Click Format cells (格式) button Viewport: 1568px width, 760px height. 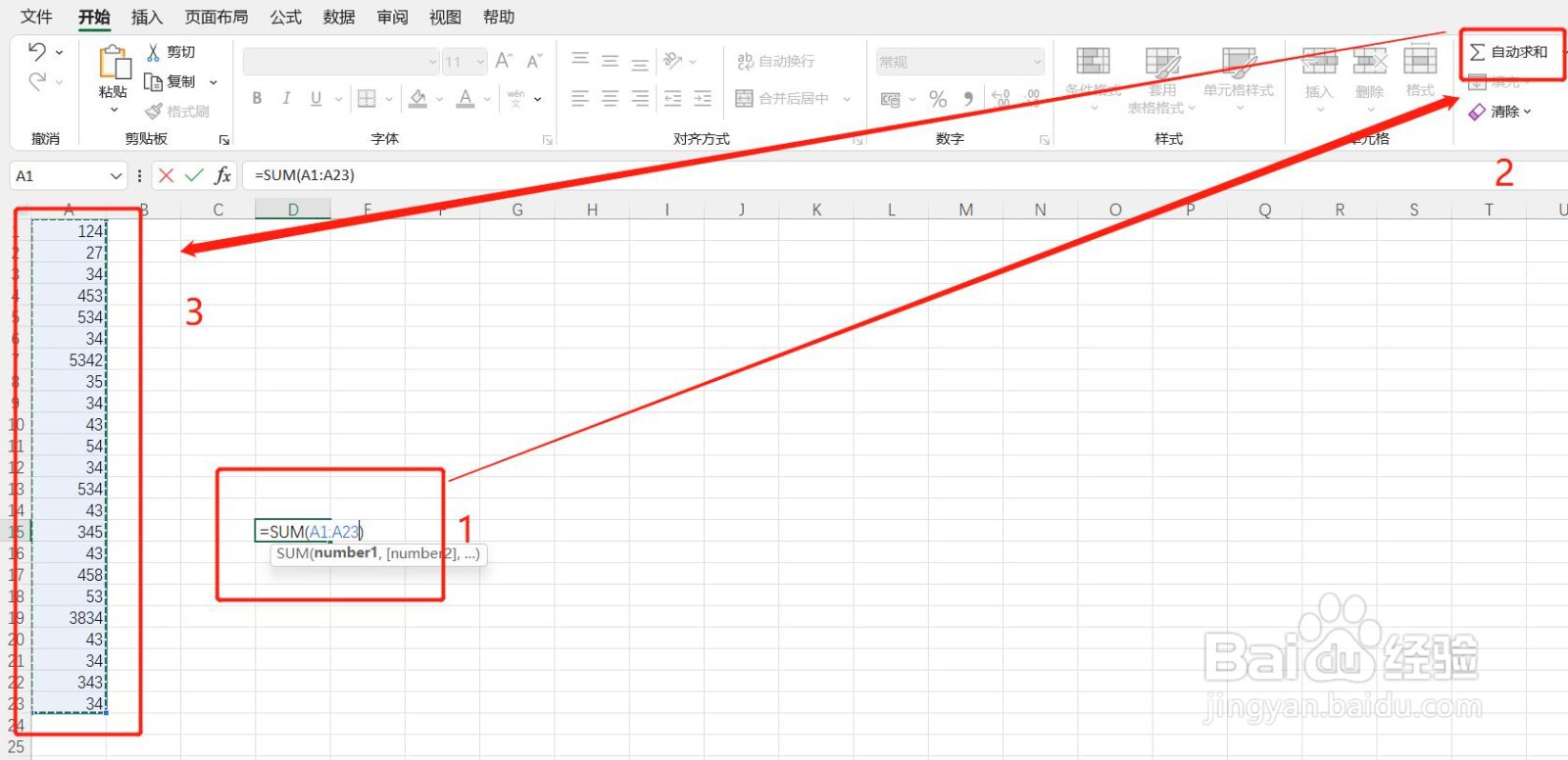pos(1420,78)
